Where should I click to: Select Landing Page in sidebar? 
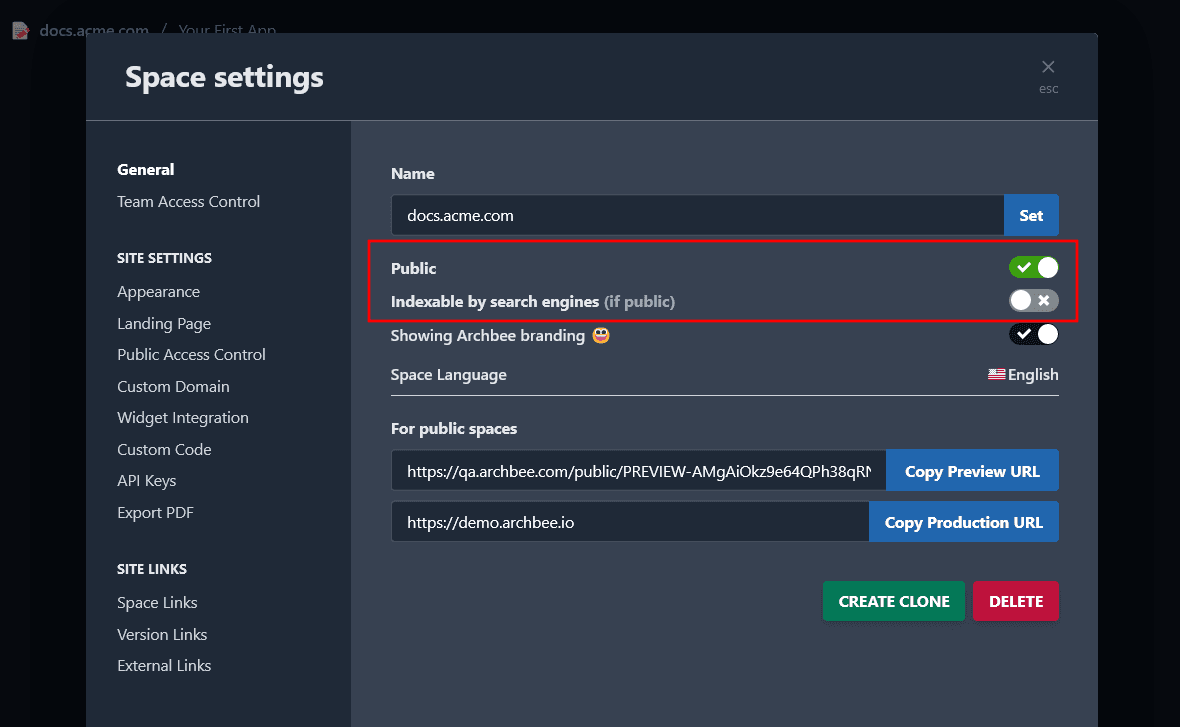pyautogui.click(x=164, y=324)
